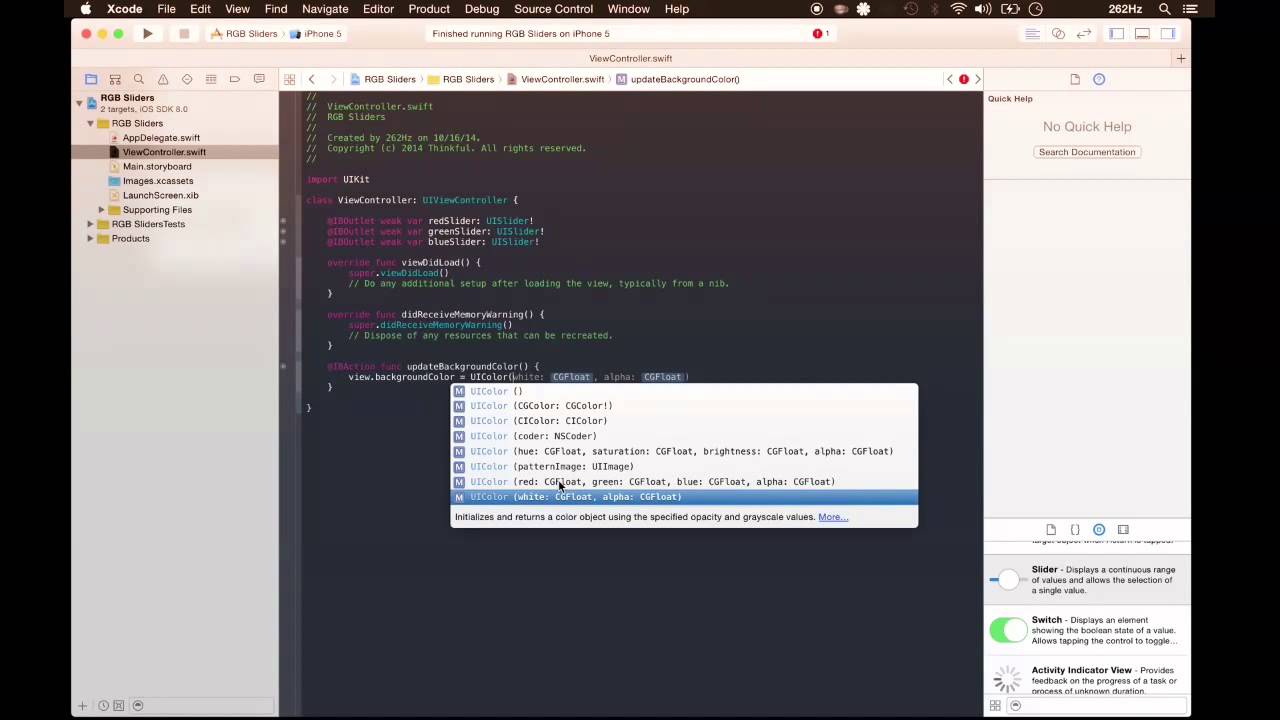Show the File Template library

pyautogui.click(x=1051, y=530)
